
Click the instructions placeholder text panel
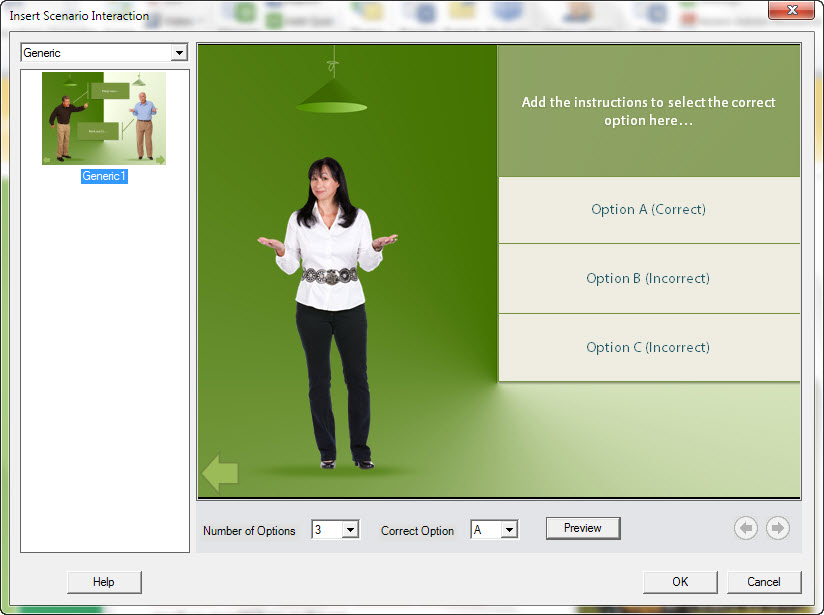click(648, 110)
